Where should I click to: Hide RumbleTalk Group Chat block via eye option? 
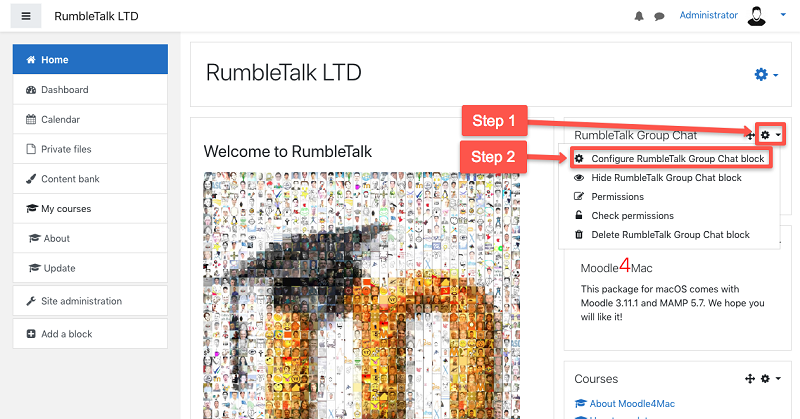click(666, 178)
